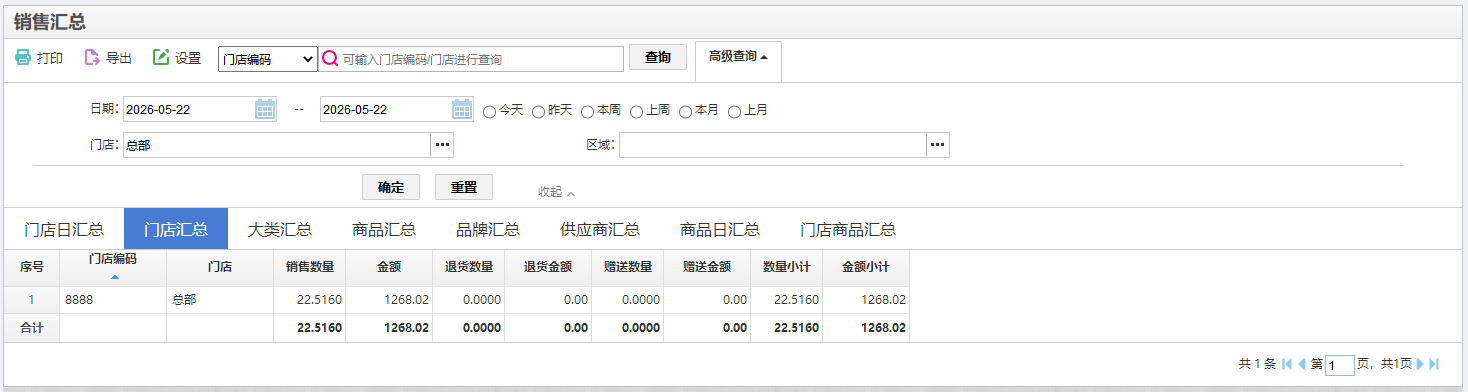Go to the previous page

[x=1302, y=364]
